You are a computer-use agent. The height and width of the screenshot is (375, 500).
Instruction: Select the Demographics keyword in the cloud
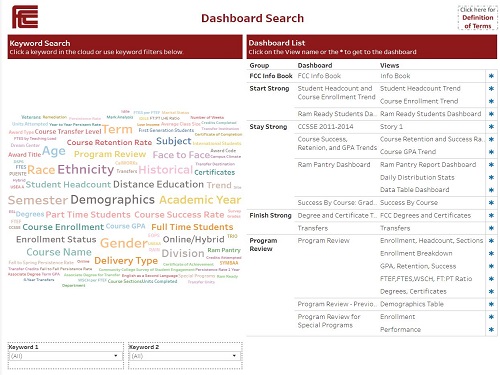tap(112, 200)
